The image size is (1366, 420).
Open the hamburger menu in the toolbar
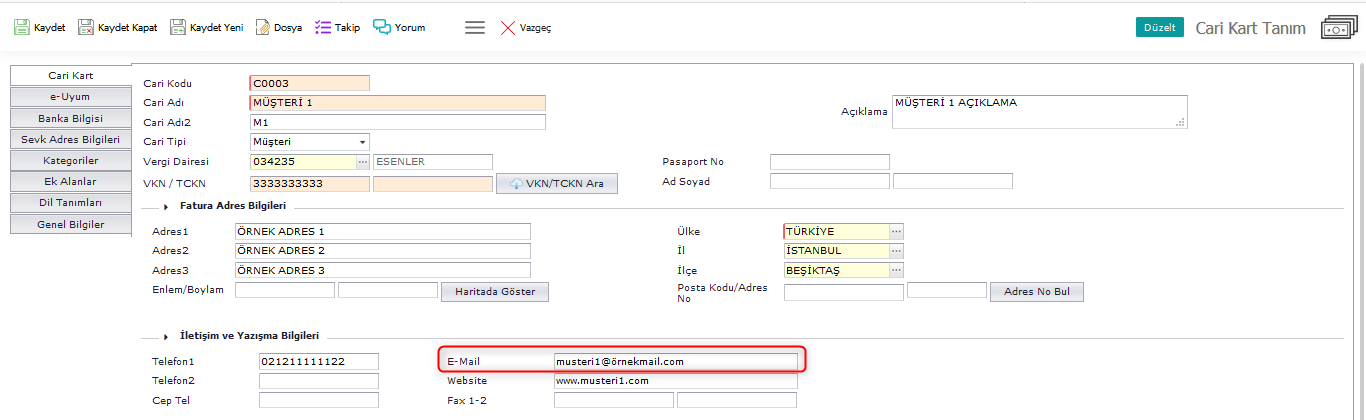pos(475,28)
